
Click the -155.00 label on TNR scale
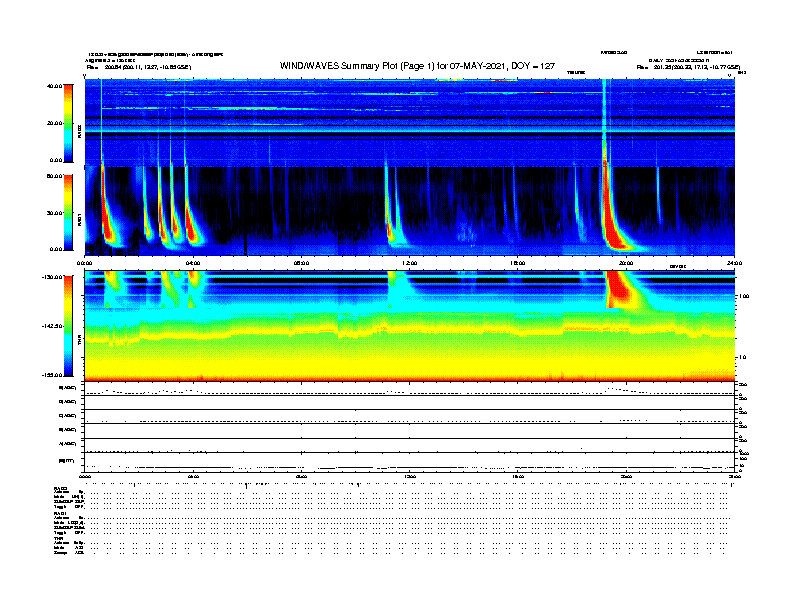point(53,375)
